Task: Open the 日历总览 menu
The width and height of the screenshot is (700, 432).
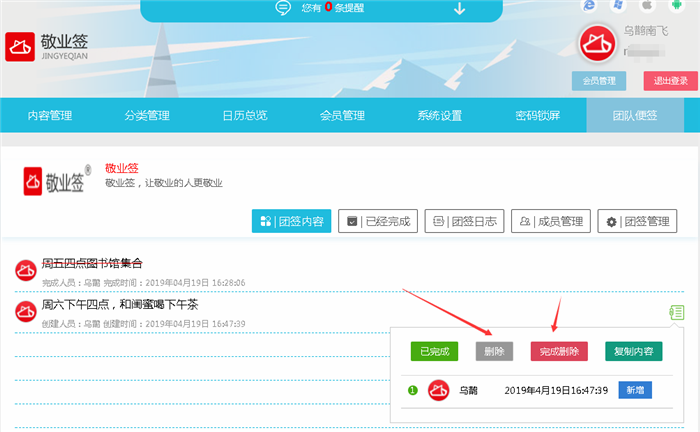Action: (x=245, y=116)
